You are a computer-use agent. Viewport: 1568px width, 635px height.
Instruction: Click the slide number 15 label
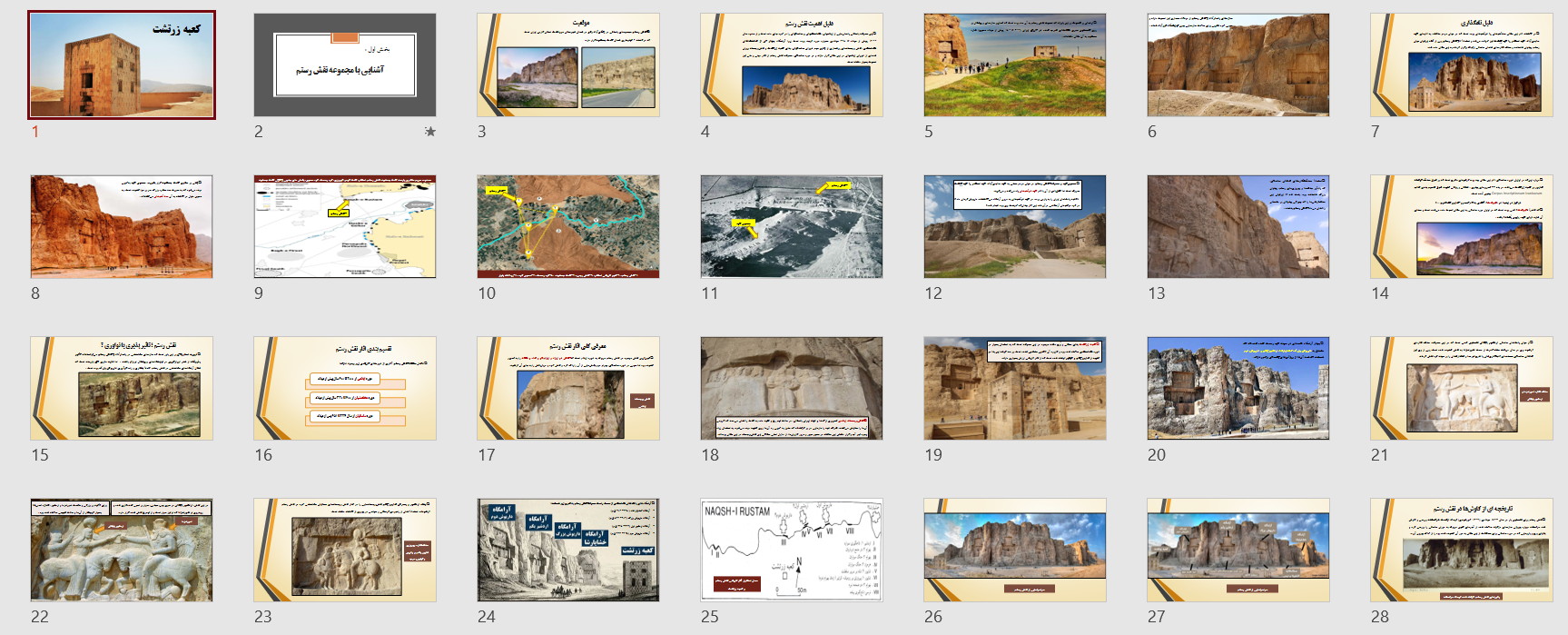coord(40,455)
